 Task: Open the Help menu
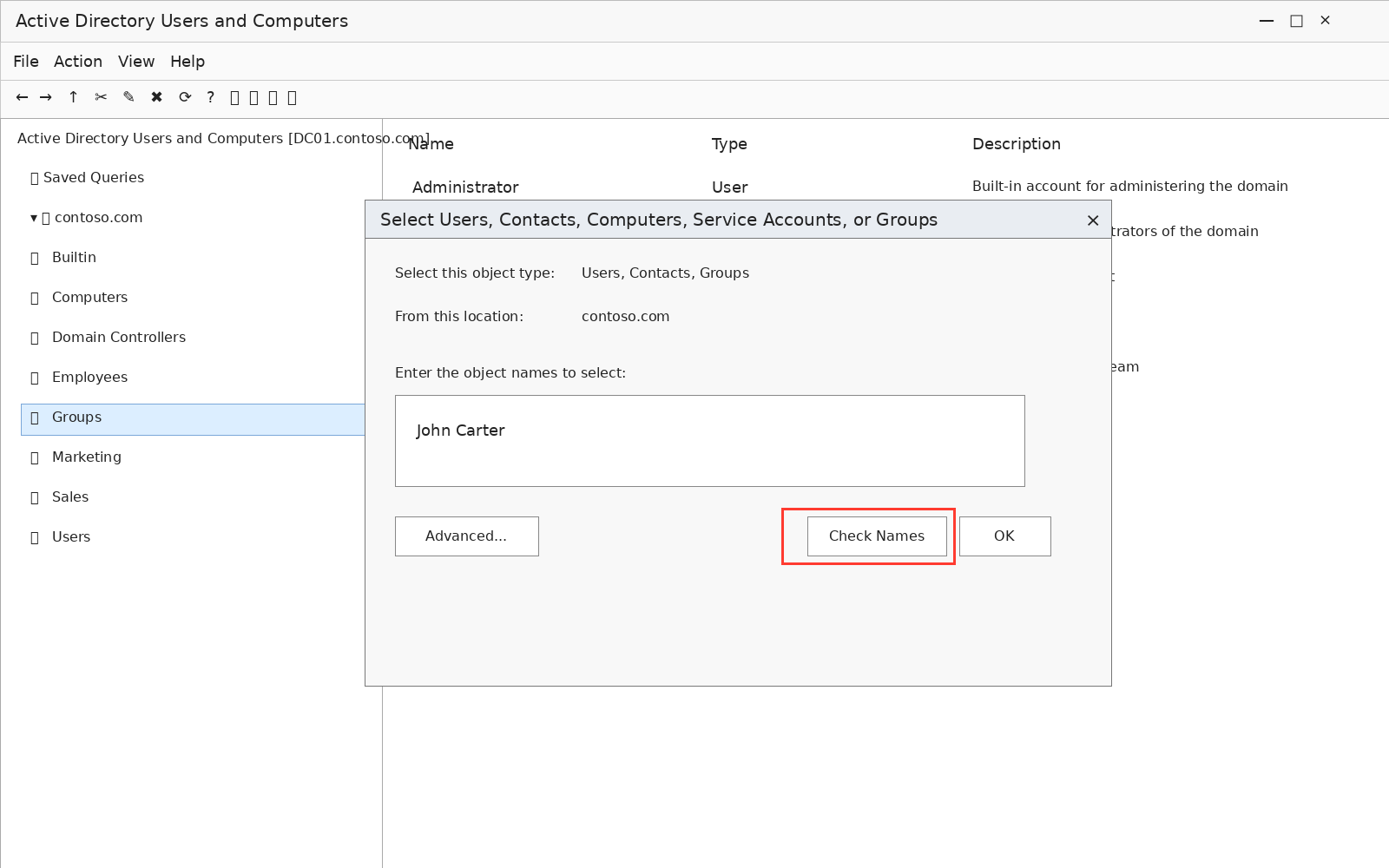188,62
